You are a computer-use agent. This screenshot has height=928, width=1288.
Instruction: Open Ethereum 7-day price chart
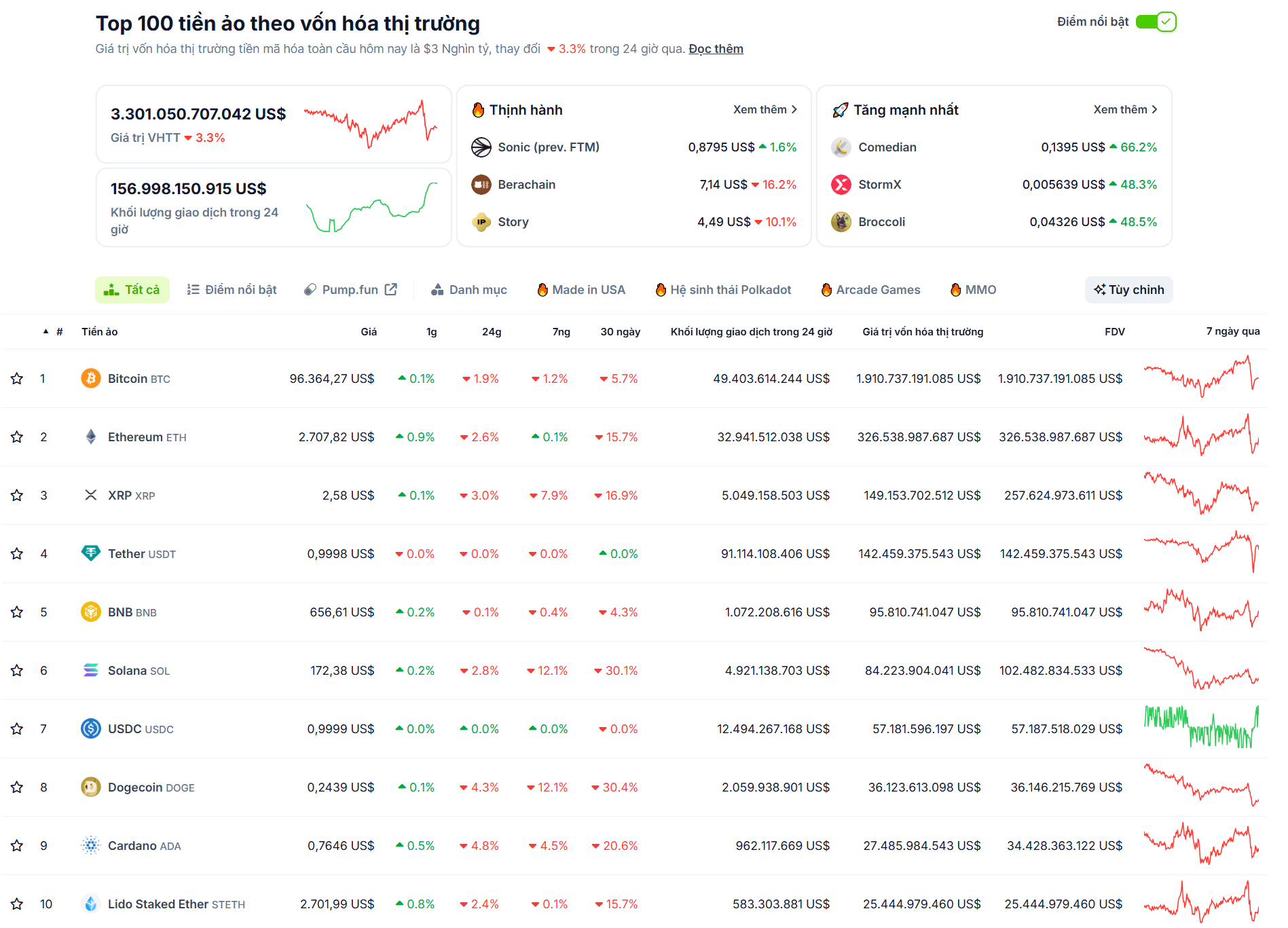pos(1201,435)
